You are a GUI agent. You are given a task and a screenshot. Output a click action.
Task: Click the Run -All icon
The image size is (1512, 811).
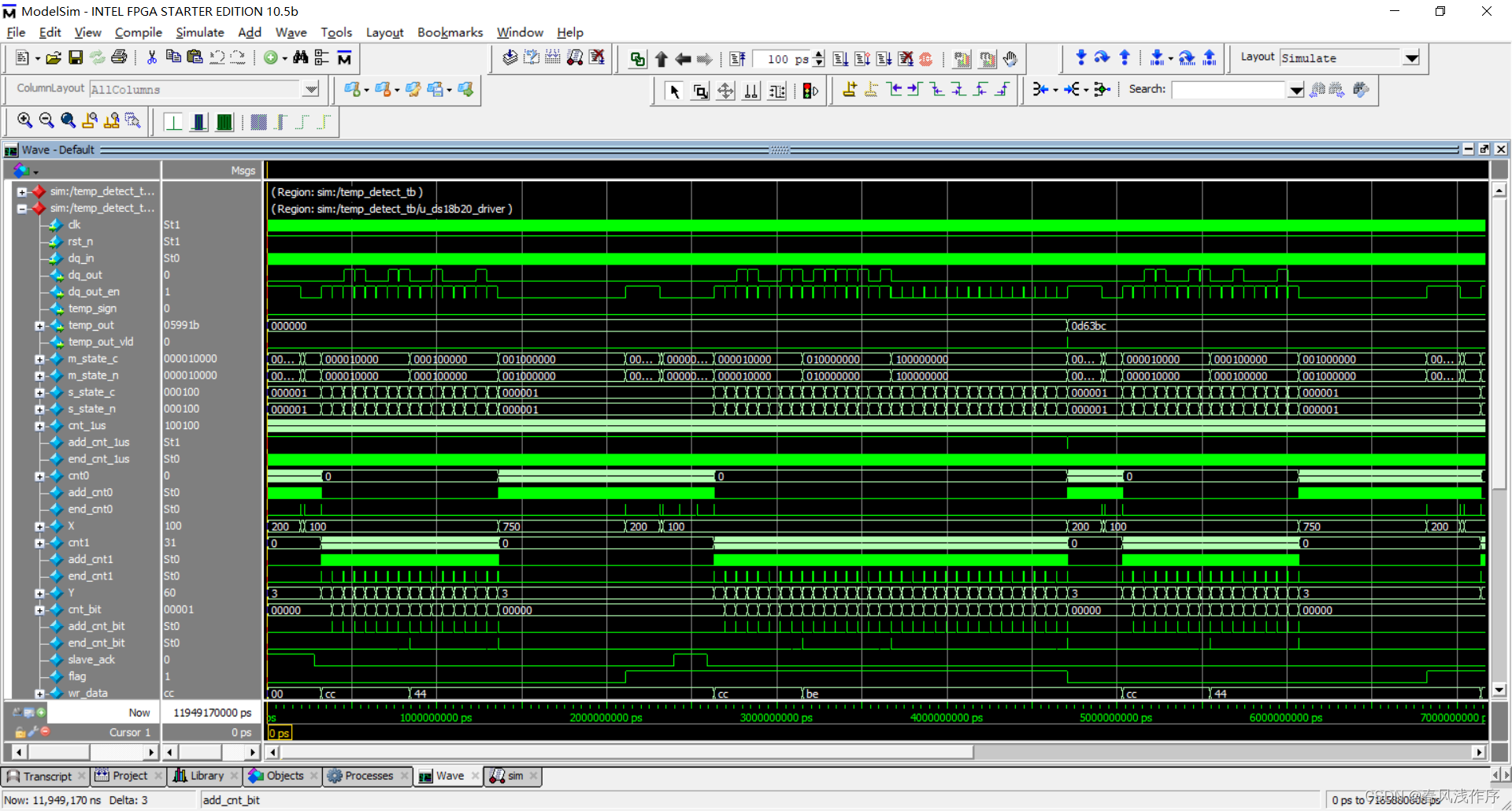(x=884, y=59)
